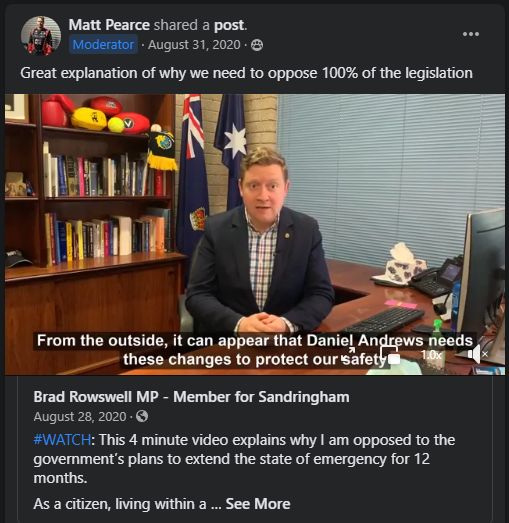Open Matt Pearce's profile picture
Viewport: 509px width, 523px height.
41,35
